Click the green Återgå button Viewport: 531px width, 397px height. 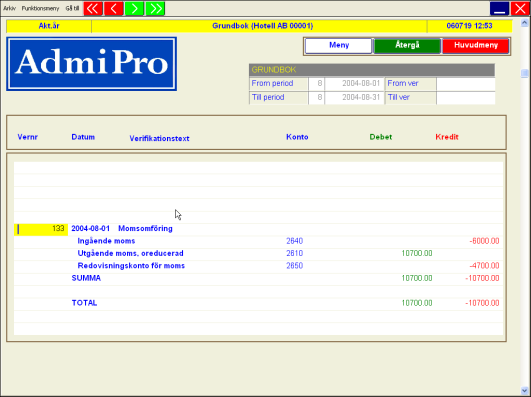click(407, 46)
